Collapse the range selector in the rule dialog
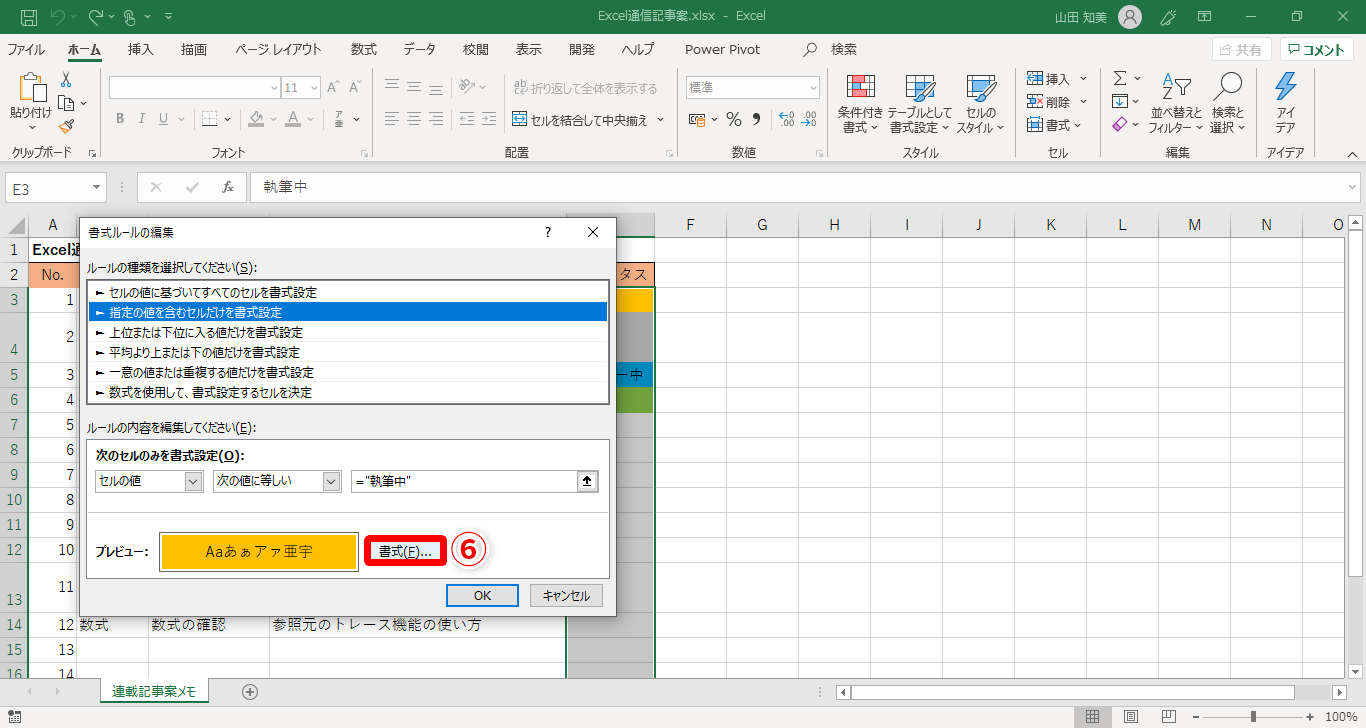Screen dimensions: 1366x728 pyautogui.click(x=587, y=481)
